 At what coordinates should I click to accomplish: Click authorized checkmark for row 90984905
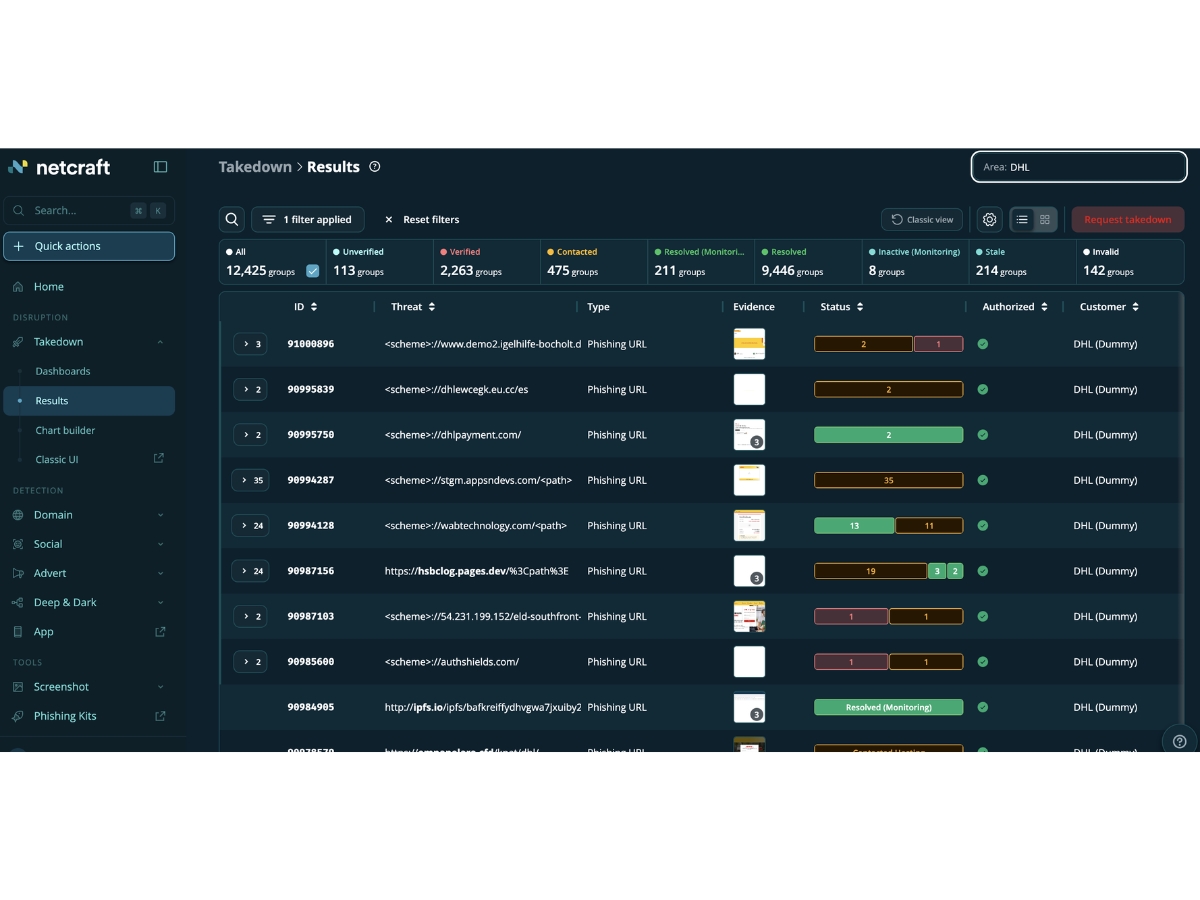coord(983,707)
